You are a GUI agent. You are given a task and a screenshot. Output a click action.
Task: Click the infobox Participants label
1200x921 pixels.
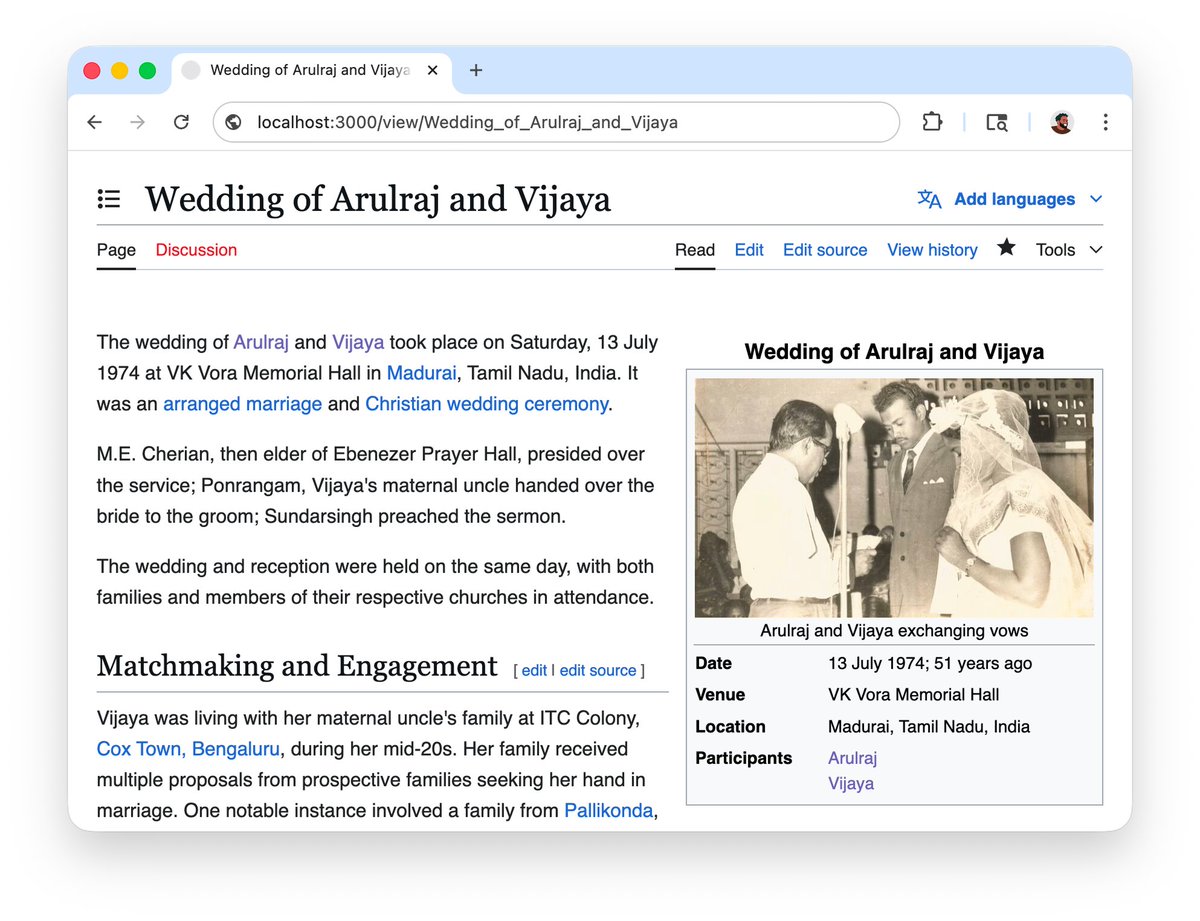tap(743, 758)
